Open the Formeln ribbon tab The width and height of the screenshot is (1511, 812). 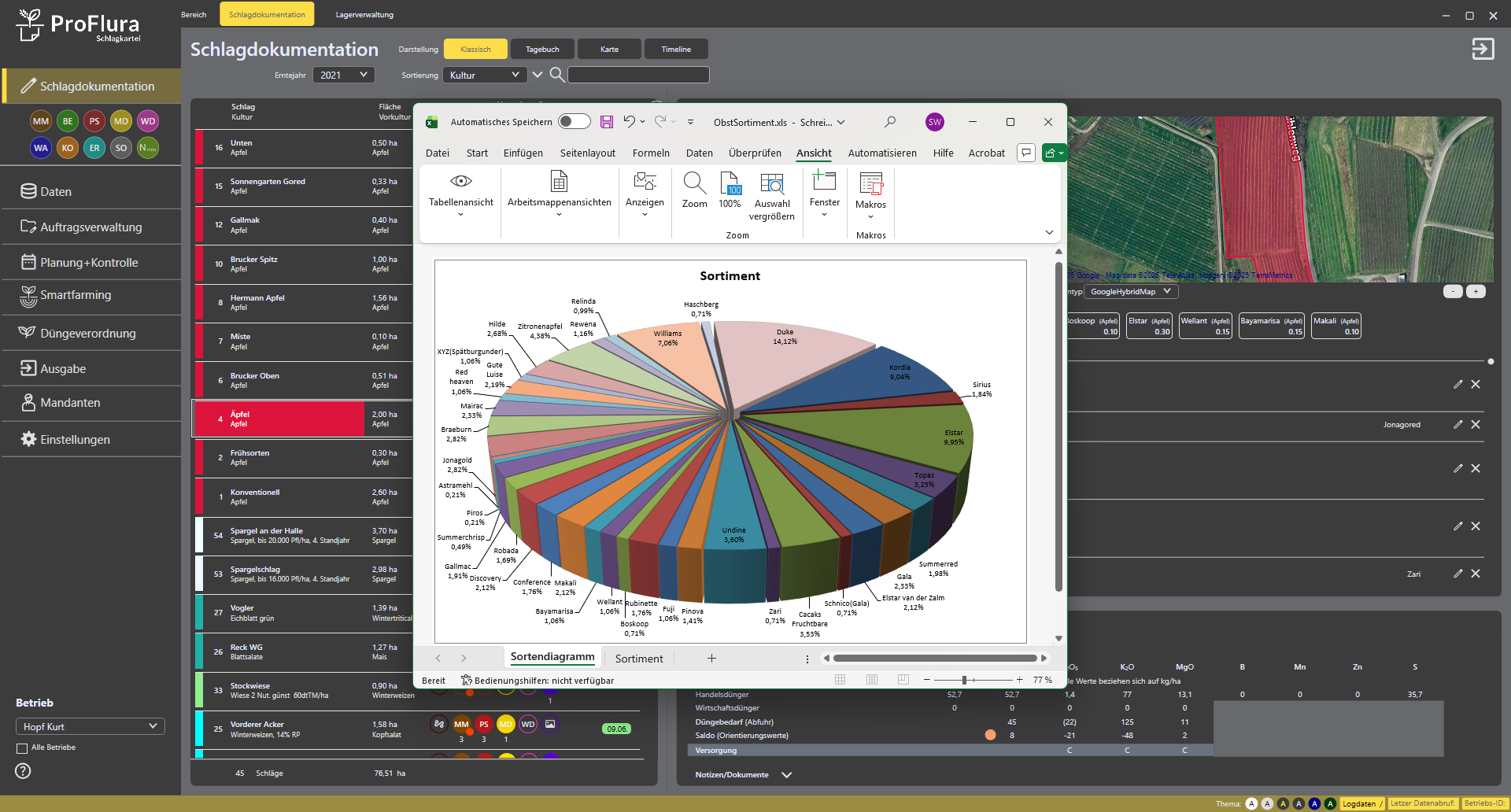click(651, 153)
